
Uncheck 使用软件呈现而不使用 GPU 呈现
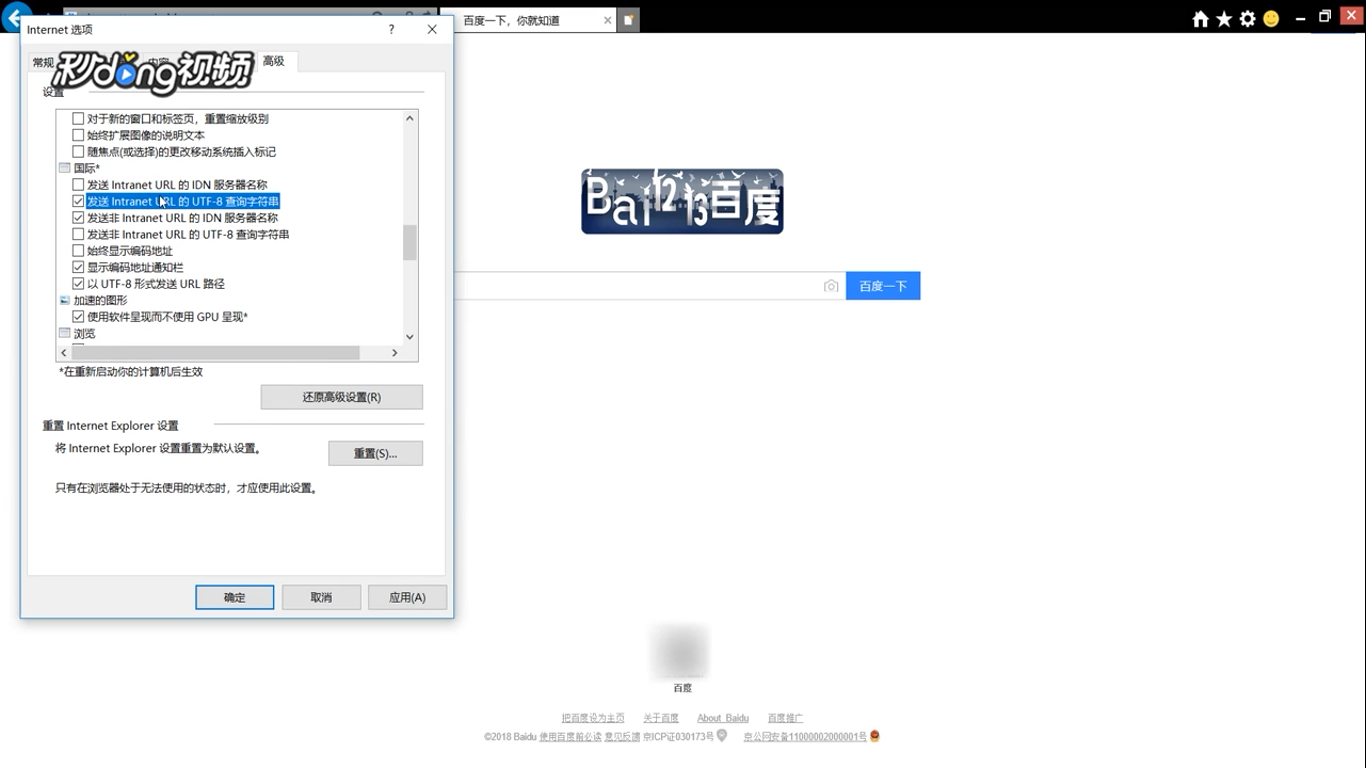[79, 317]
